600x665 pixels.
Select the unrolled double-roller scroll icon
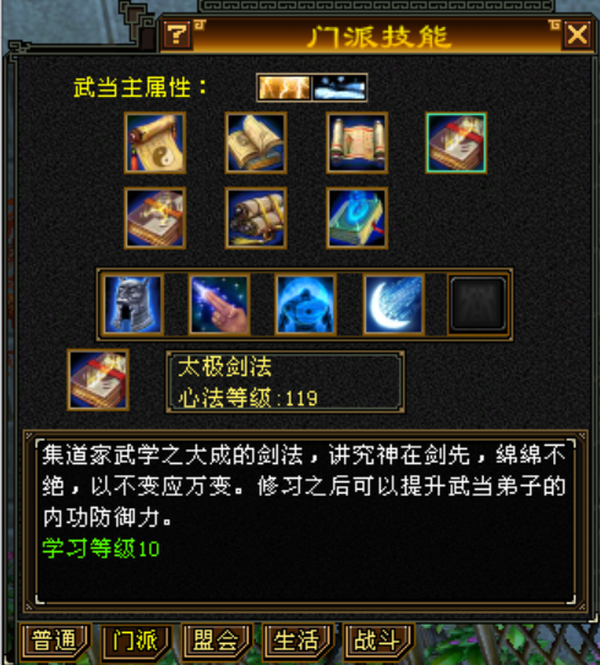coord(357,143)
